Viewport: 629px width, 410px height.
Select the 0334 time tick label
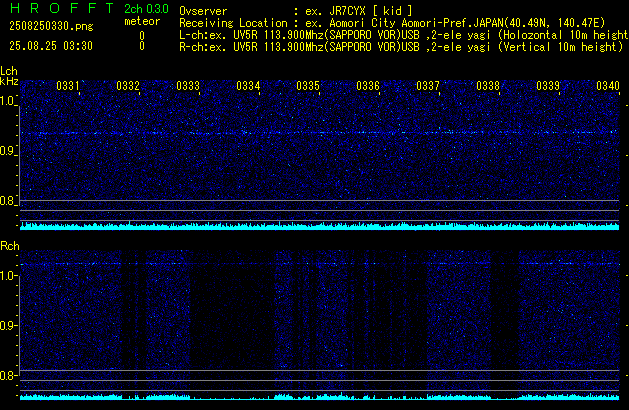(x=248, y=86)
